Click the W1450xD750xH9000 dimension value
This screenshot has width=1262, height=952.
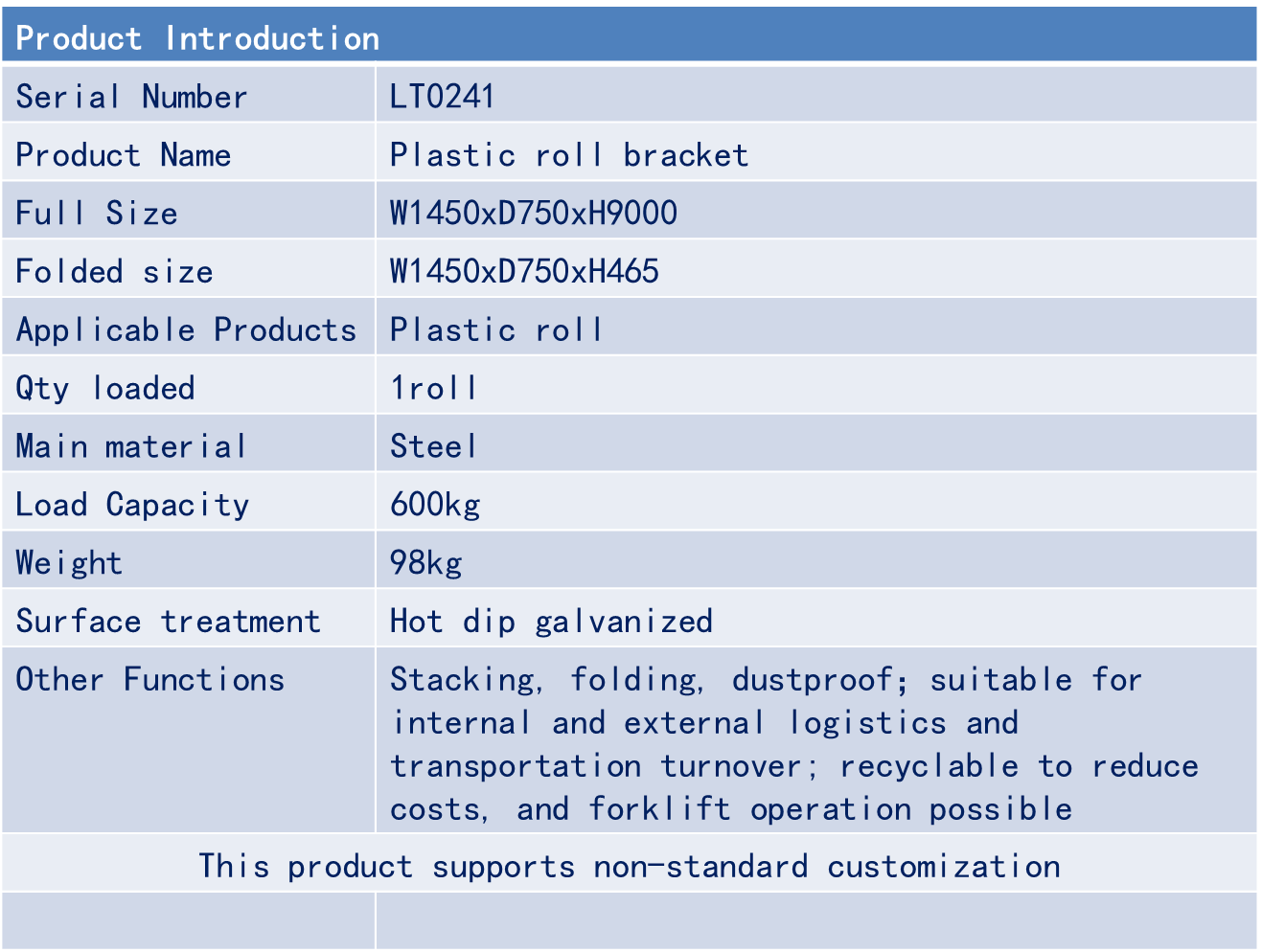(x=533, y=213)
